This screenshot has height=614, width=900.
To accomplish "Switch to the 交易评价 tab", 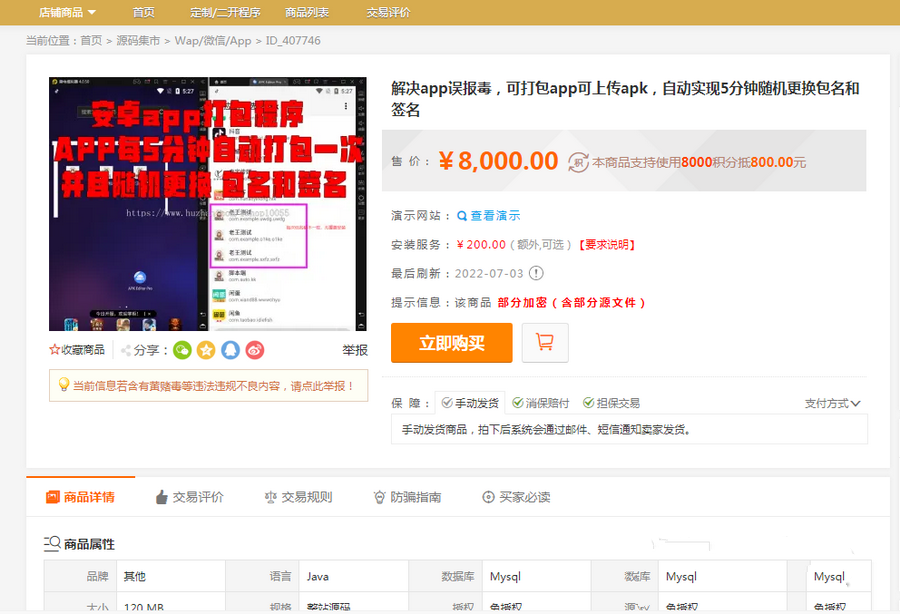I will 190,496.
